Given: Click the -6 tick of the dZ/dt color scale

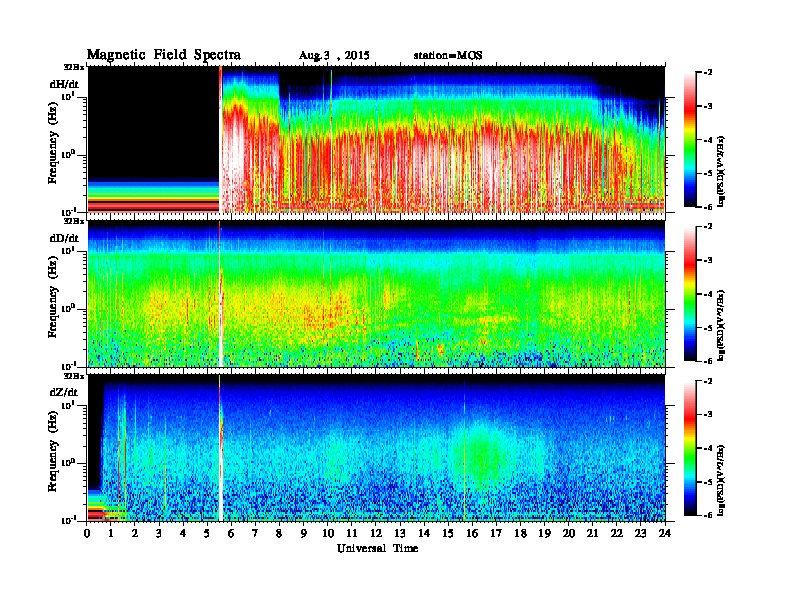Looking at the screenshot, I should coord(708,515).
